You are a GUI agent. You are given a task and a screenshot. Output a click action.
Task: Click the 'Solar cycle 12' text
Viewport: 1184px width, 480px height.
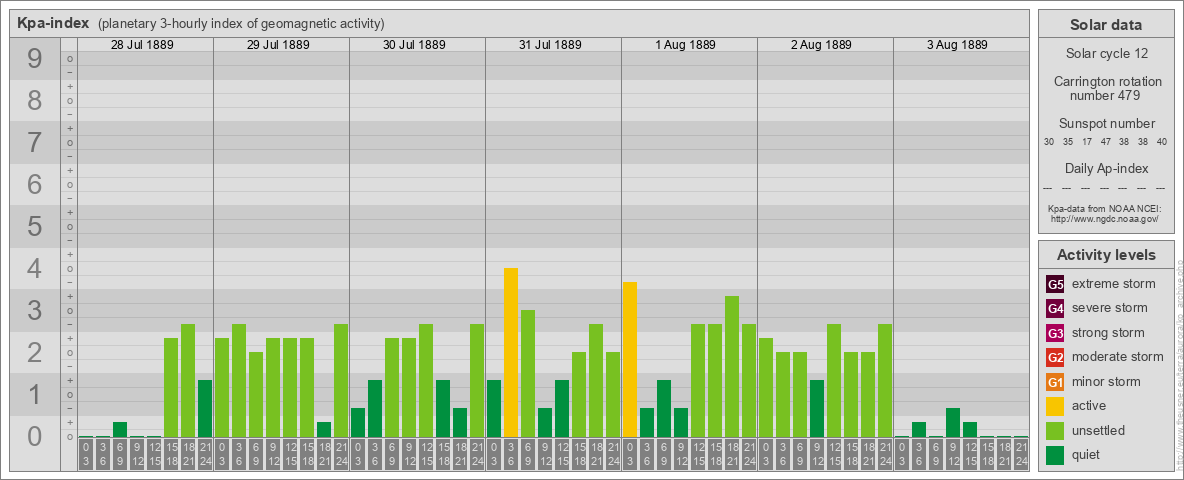(x=1107, y=54)
